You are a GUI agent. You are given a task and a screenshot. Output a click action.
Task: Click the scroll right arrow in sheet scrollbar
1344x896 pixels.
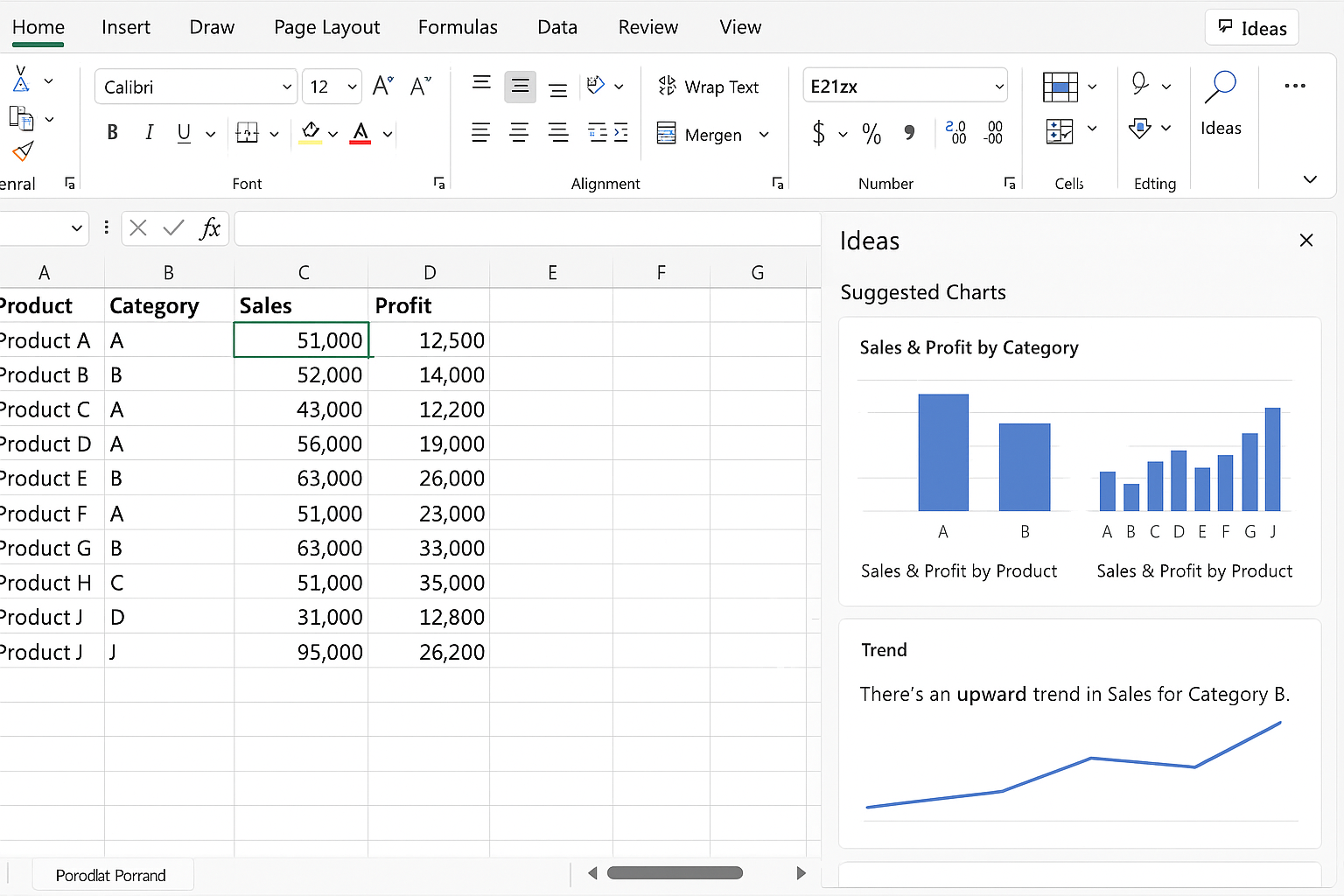(x=801, y=872)
